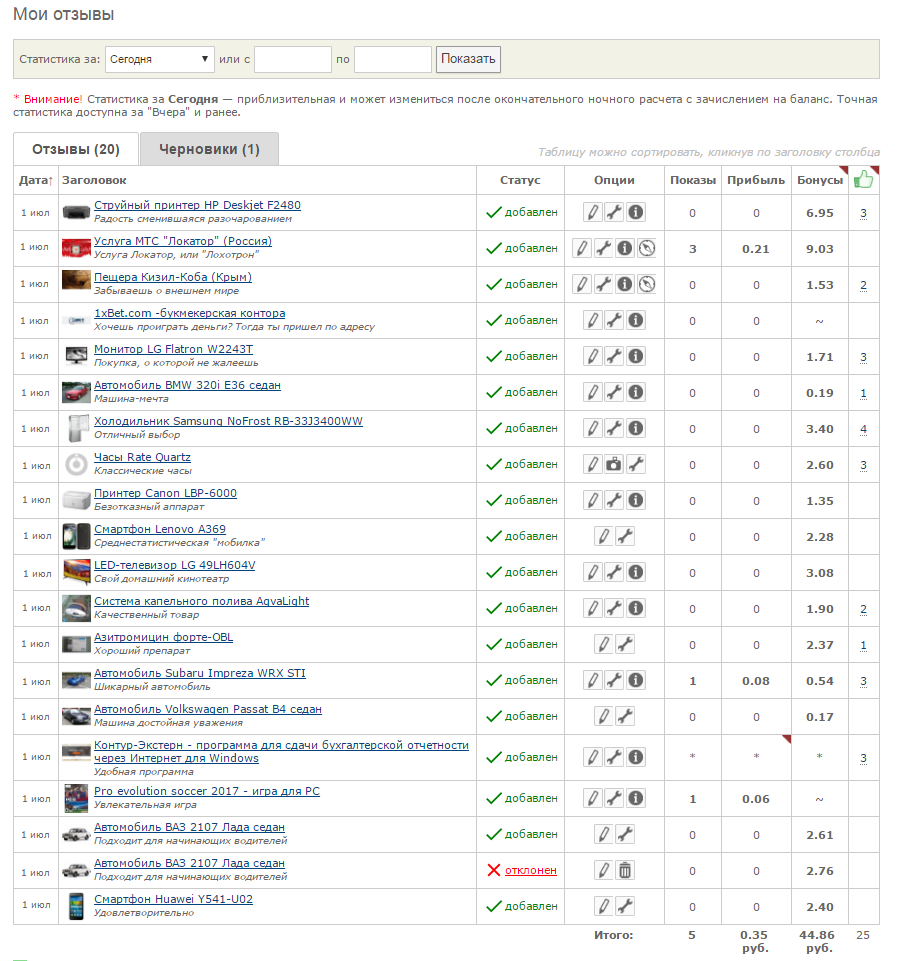View likes count for Контур-Экстерн review
This screenshot has width=908, height=961.
[863, 758]
